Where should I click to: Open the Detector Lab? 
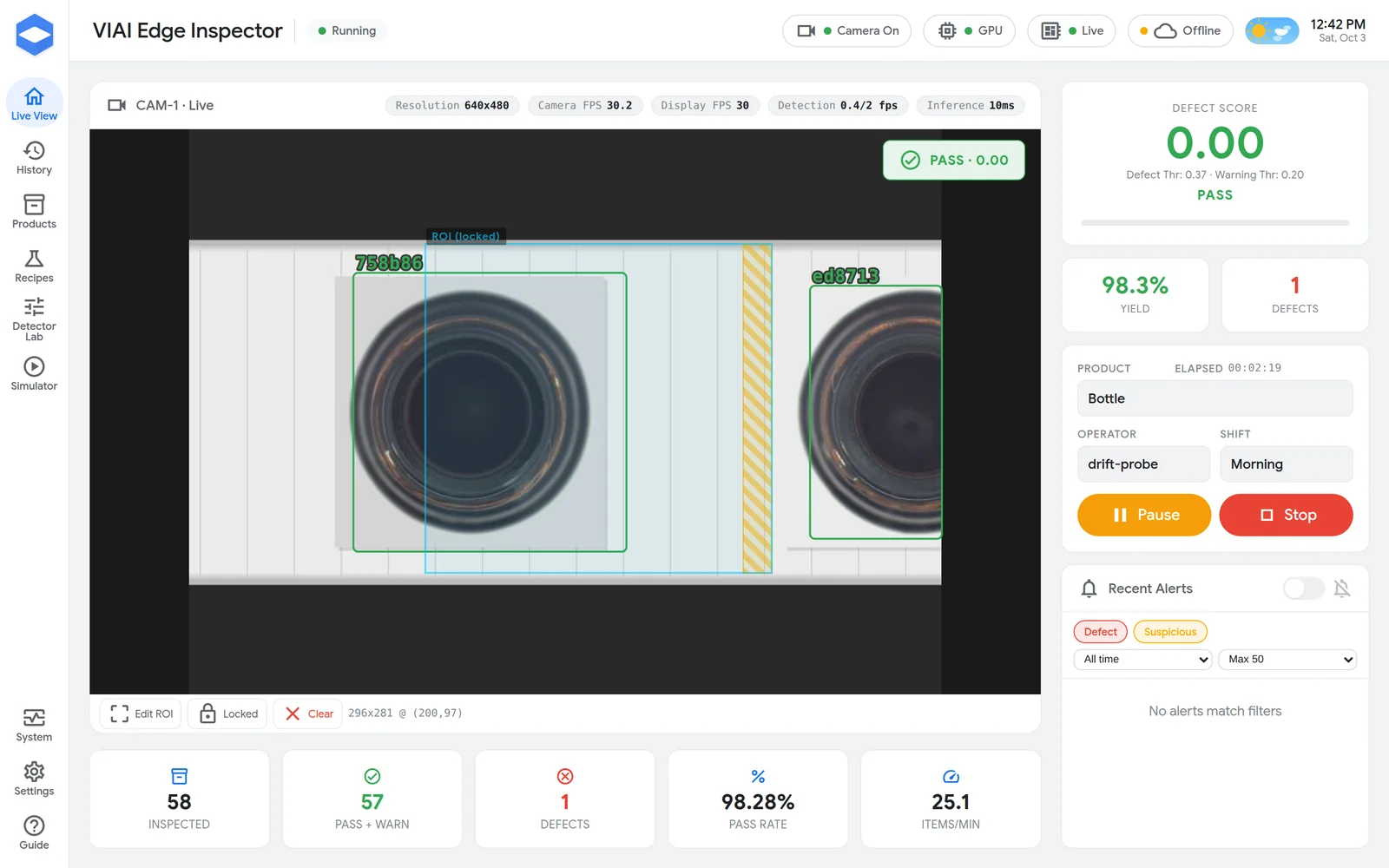[34, 319]
